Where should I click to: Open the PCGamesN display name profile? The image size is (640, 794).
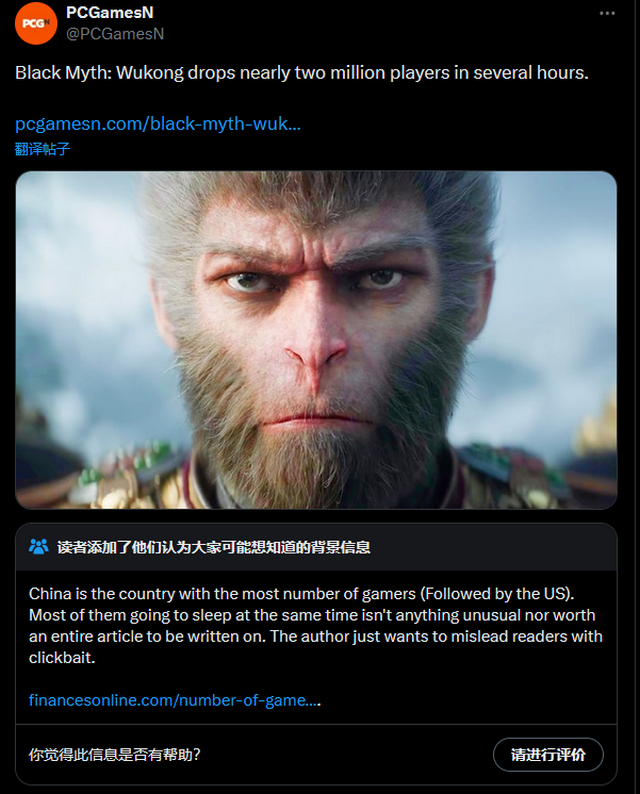pyautogui.click(x=109, y=12)
